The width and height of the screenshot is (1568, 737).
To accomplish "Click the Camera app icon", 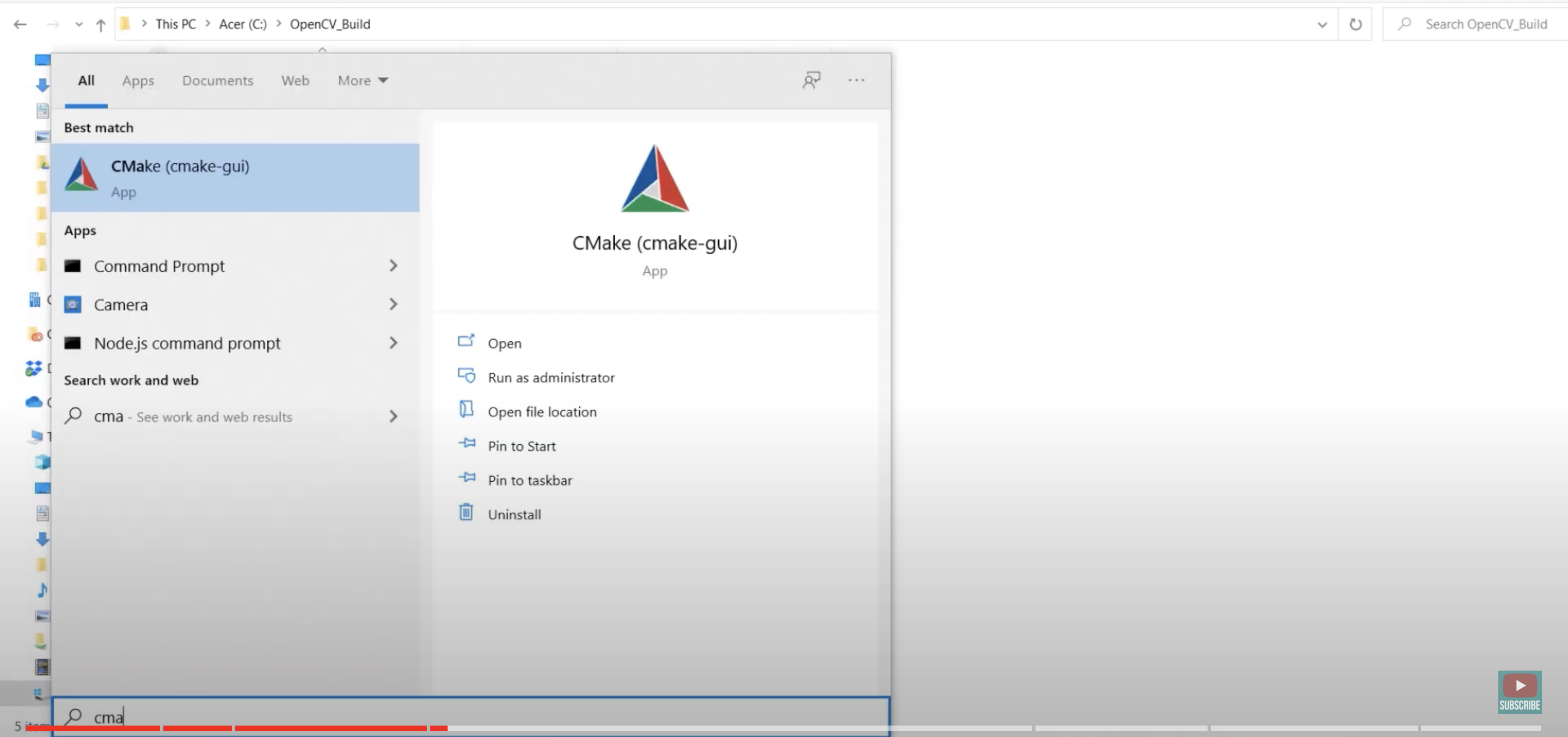I will tap(72, 304).
